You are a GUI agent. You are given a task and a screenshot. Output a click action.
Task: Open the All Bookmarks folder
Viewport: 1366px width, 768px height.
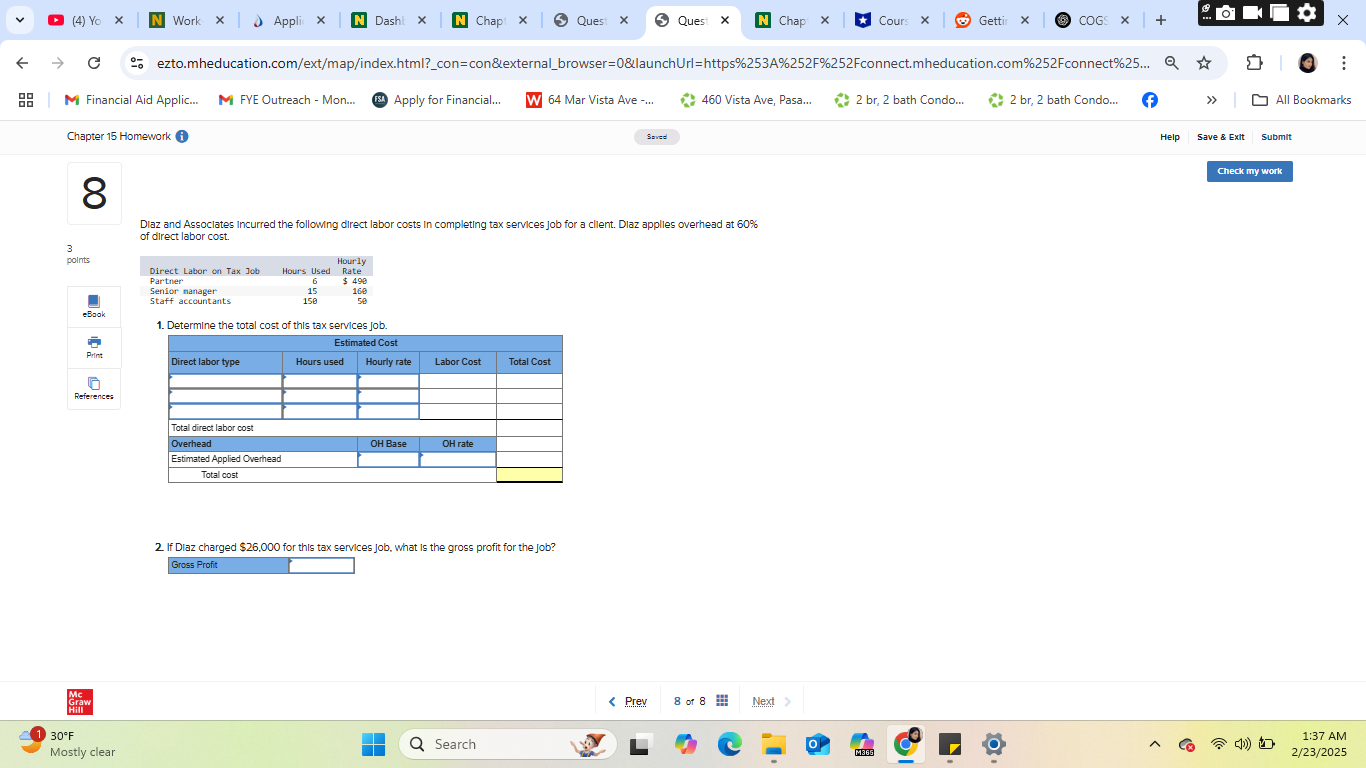(x=1302, y=100)
